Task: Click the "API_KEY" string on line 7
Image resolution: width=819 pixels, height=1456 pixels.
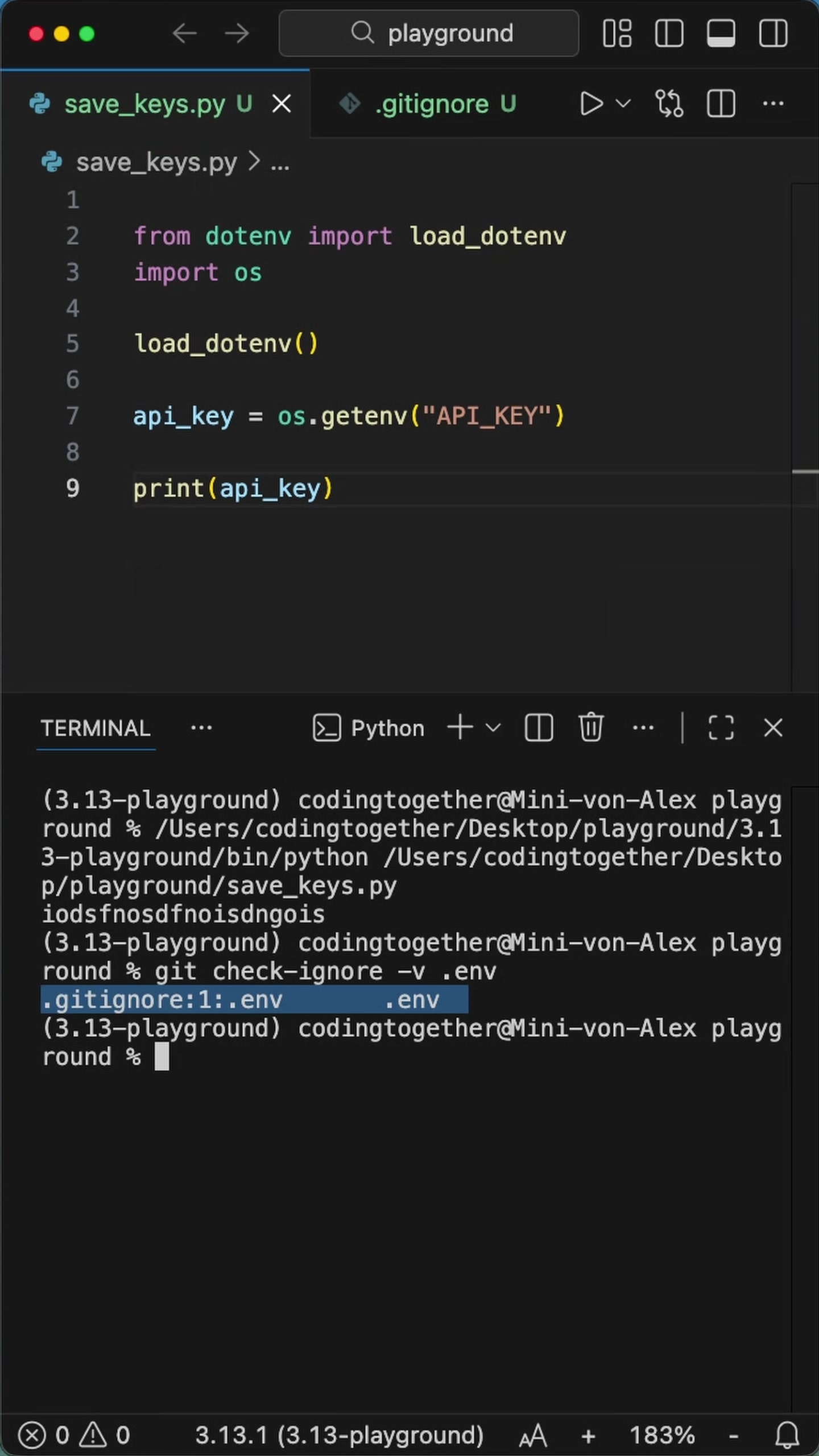Action: (486, 416)
